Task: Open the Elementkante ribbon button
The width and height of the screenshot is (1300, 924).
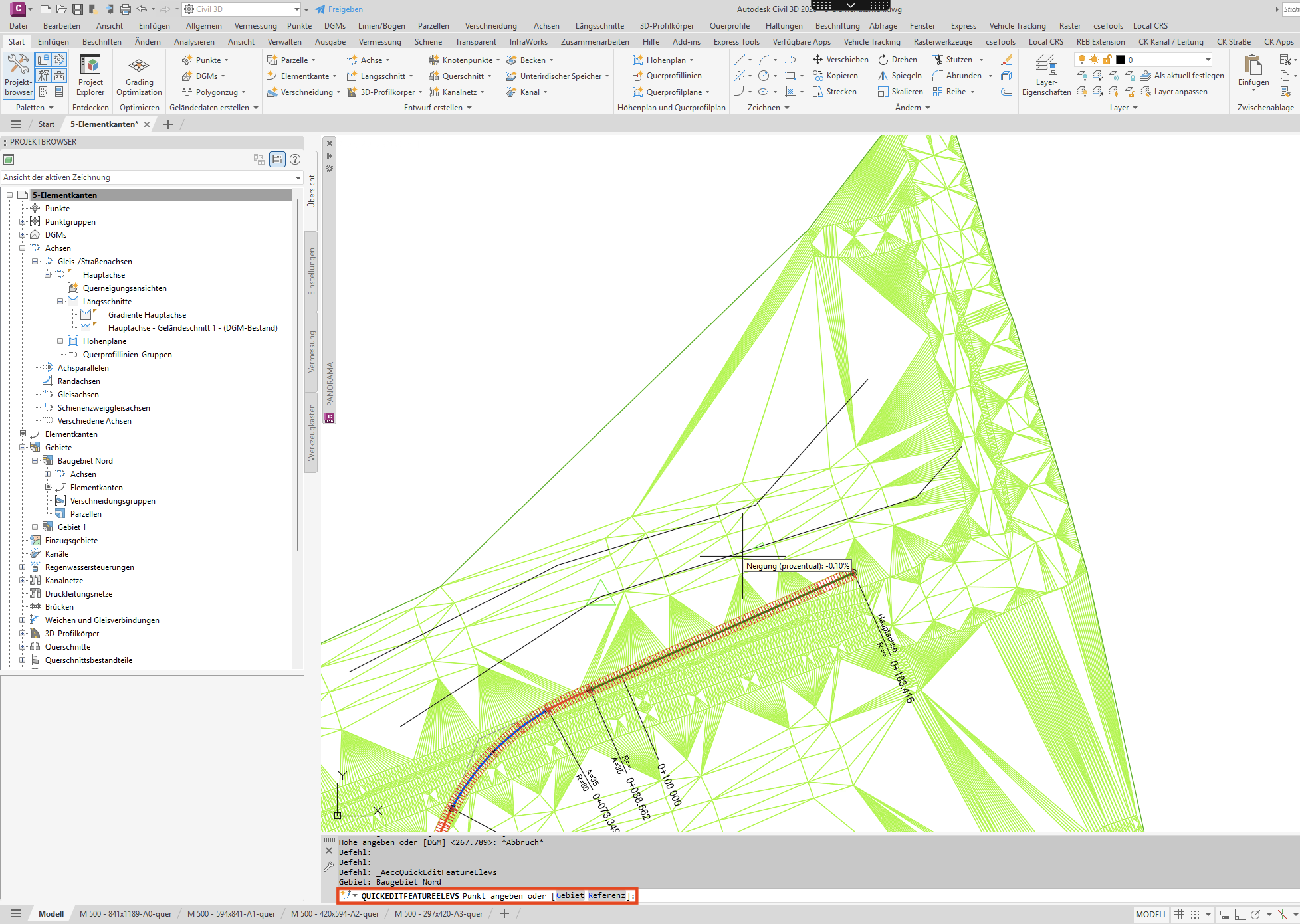Action: click(x=302, y=76)
